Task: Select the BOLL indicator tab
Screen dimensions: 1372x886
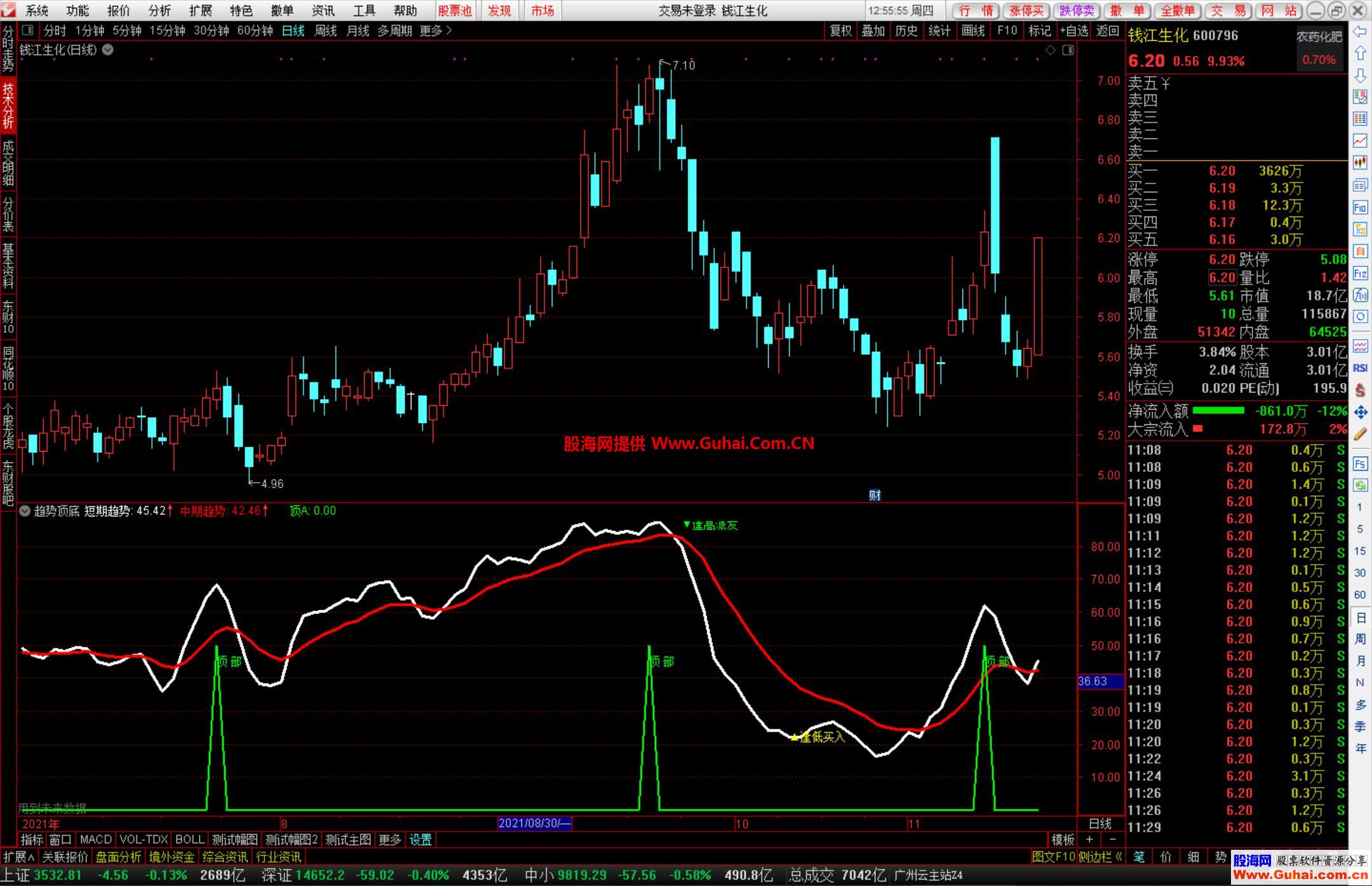Action: pos(190,840)
